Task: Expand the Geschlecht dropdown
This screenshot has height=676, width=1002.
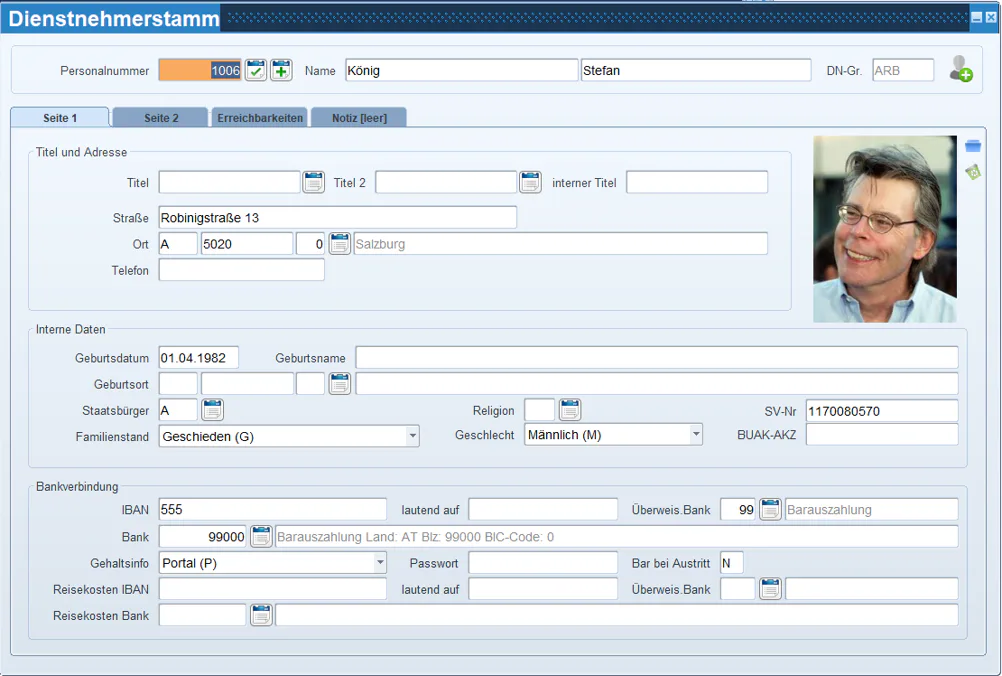Action: [696, 434]
